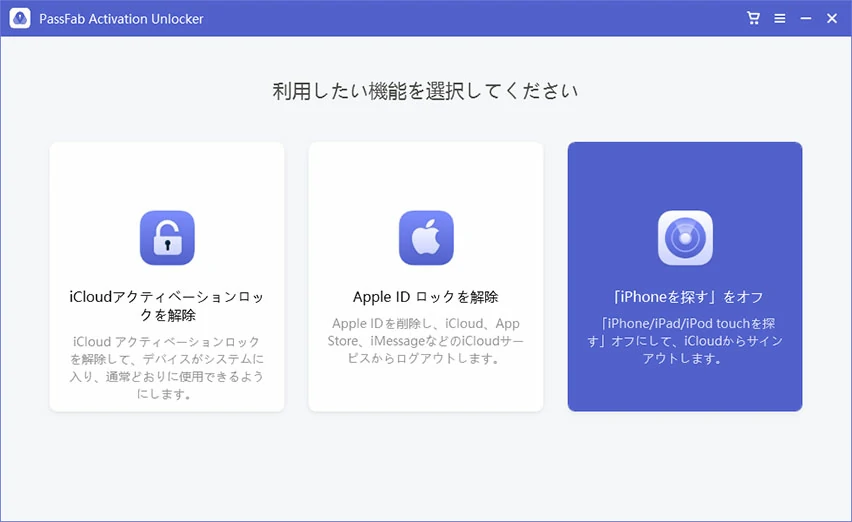Screen dimensions: 852x522
Task: Select iCloudアクティベーションロックを解除 title
Action: [x=167, y=306]
